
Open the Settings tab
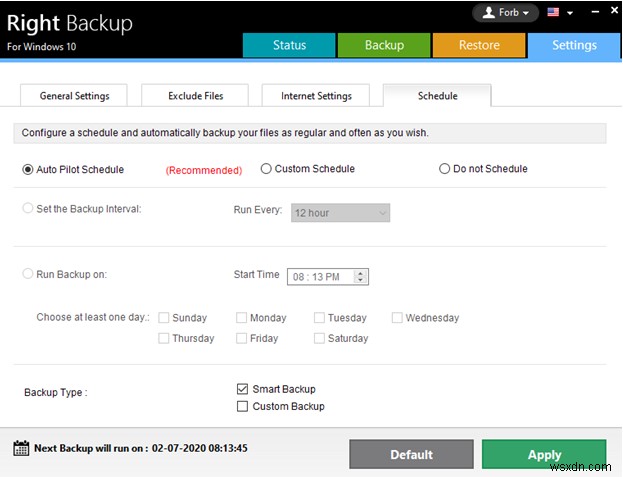(574, 45)
